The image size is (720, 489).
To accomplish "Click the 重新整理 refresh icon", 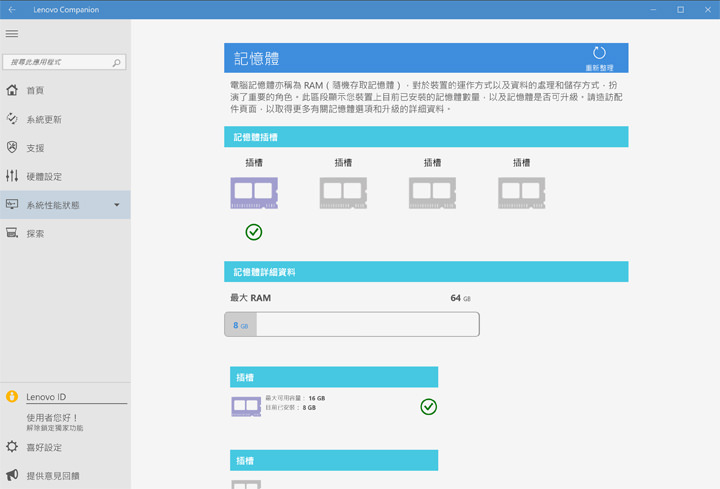I will tap(599, 53).
